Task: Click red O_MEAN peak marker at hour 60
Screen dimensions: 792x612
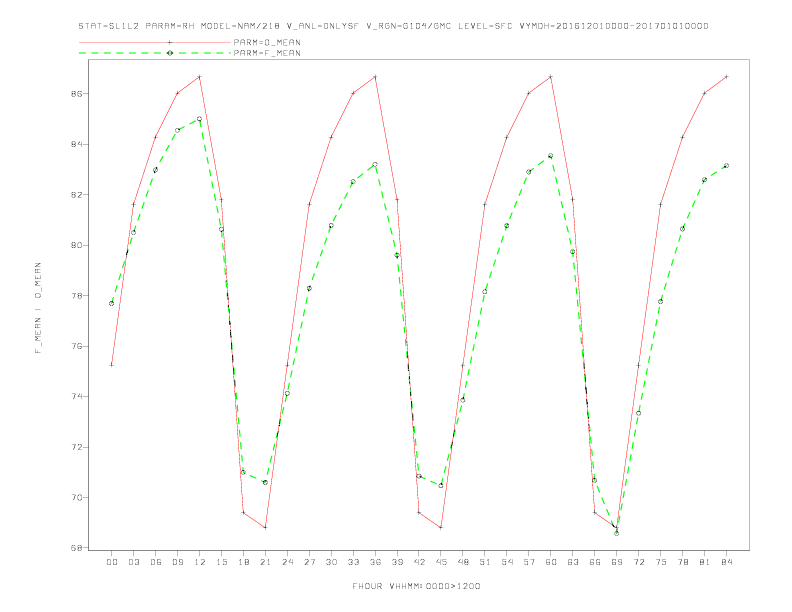Action: click(x=551, y=77)
